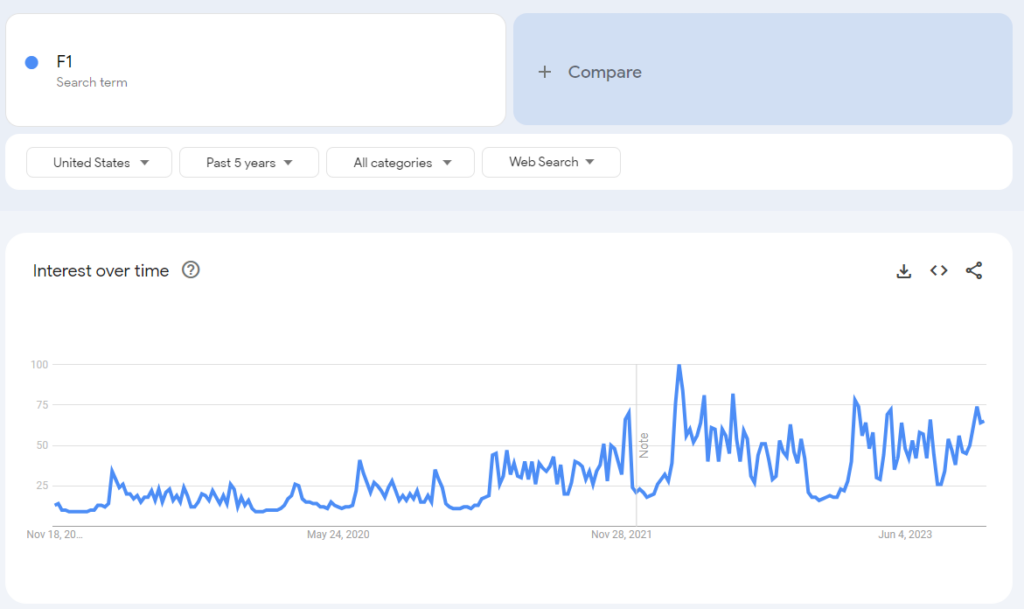Open the Interest over time help icon
The height and width of the screenshot is (609, 1024).
[x=191, y=270]
